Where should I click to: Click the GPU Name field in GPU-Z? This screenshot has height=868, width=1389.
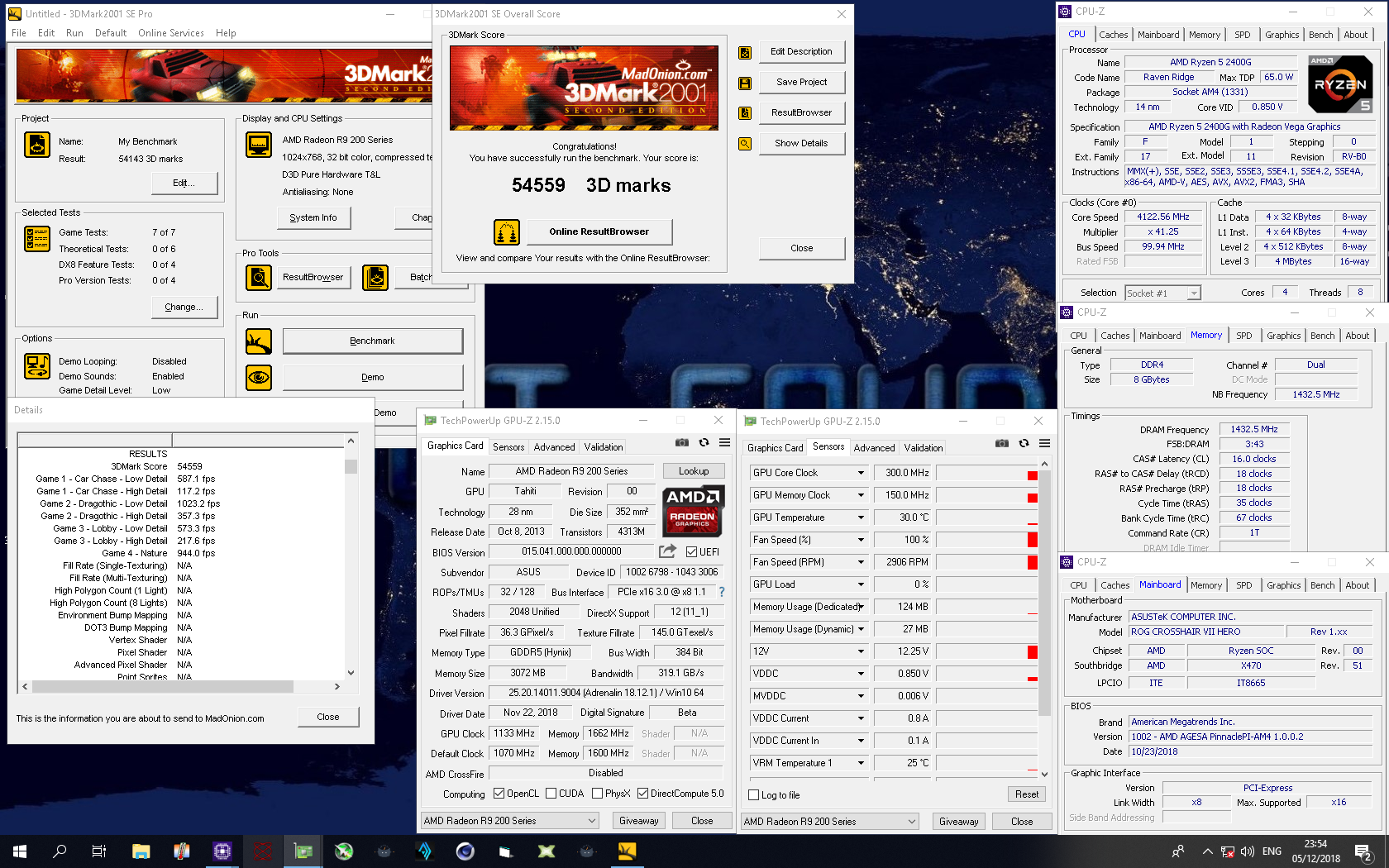(x=571, y=471)
